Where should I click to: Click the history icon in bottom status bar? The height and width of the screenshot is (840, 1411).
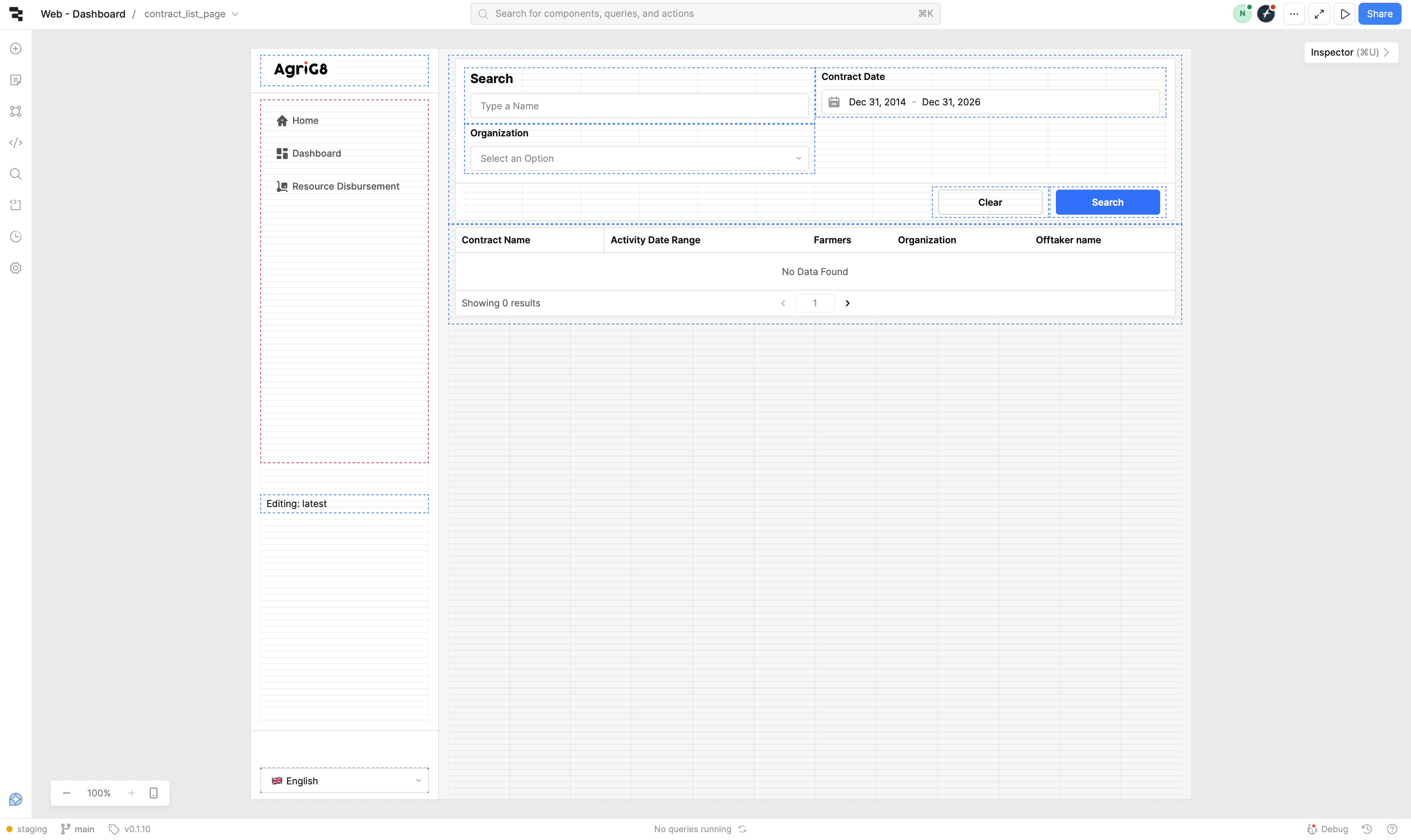pos(1367,829)
